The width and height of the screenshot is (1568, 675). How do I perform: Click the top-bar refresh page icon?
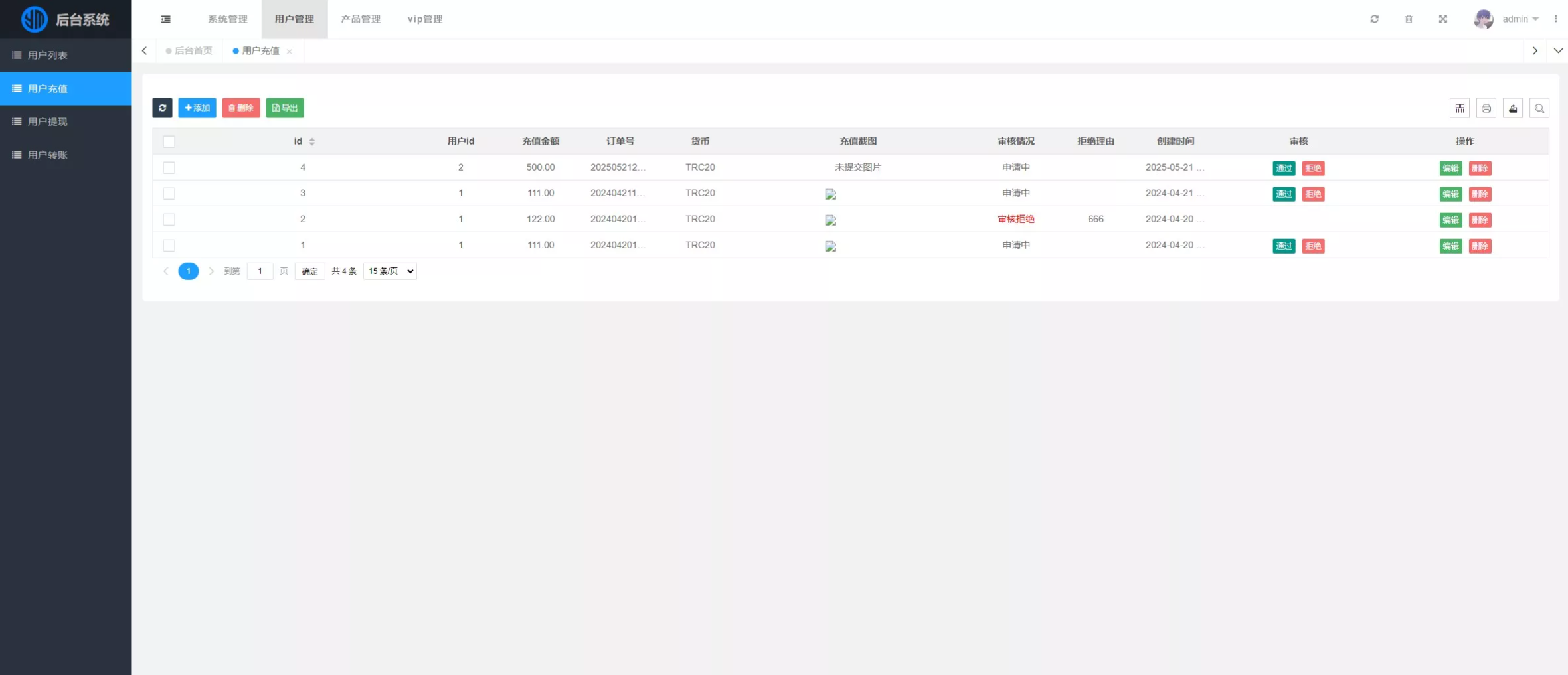[x=1374, y=19]
